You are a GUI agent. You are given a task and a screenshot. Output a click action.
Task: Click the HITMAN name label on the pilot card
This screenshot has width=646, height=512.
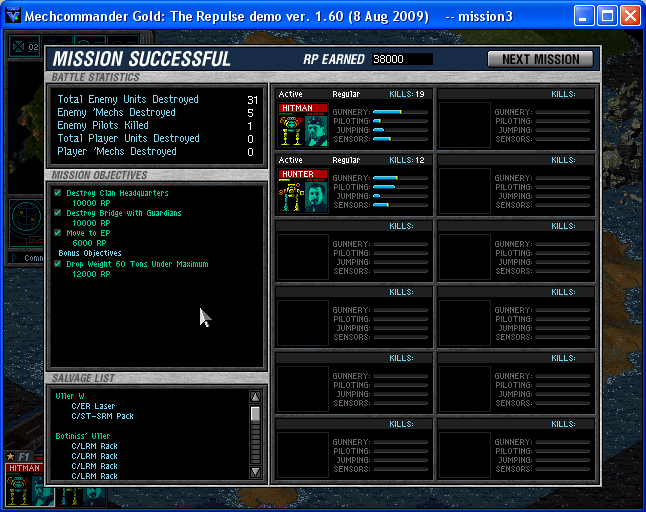[303, 108]
